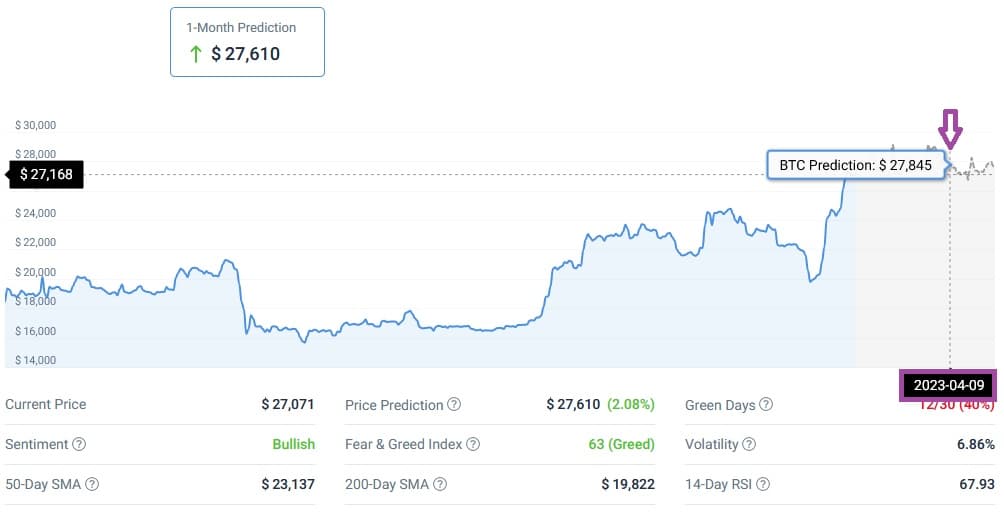The height and width of the screenshot is (512, 1004).
Task: Click the help icon next to Sentiment
Action: click(x=79, y=444)
